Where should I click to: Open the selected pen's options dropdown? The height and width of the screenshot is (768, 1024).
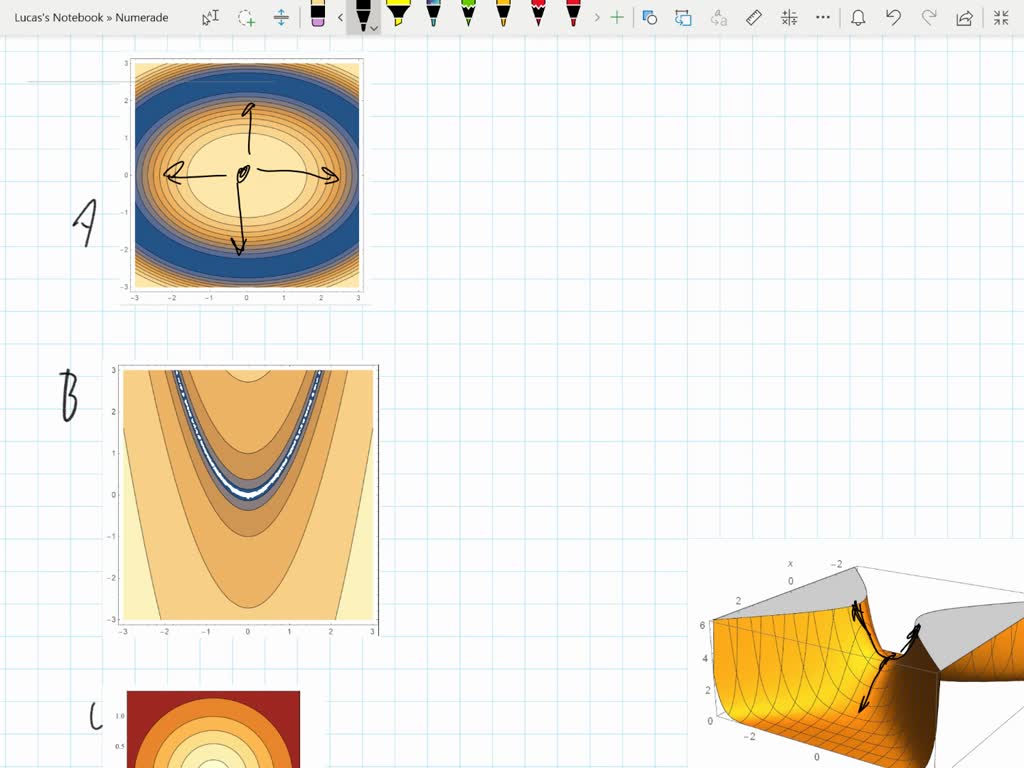pyautogui.click(x=375, y=27)
